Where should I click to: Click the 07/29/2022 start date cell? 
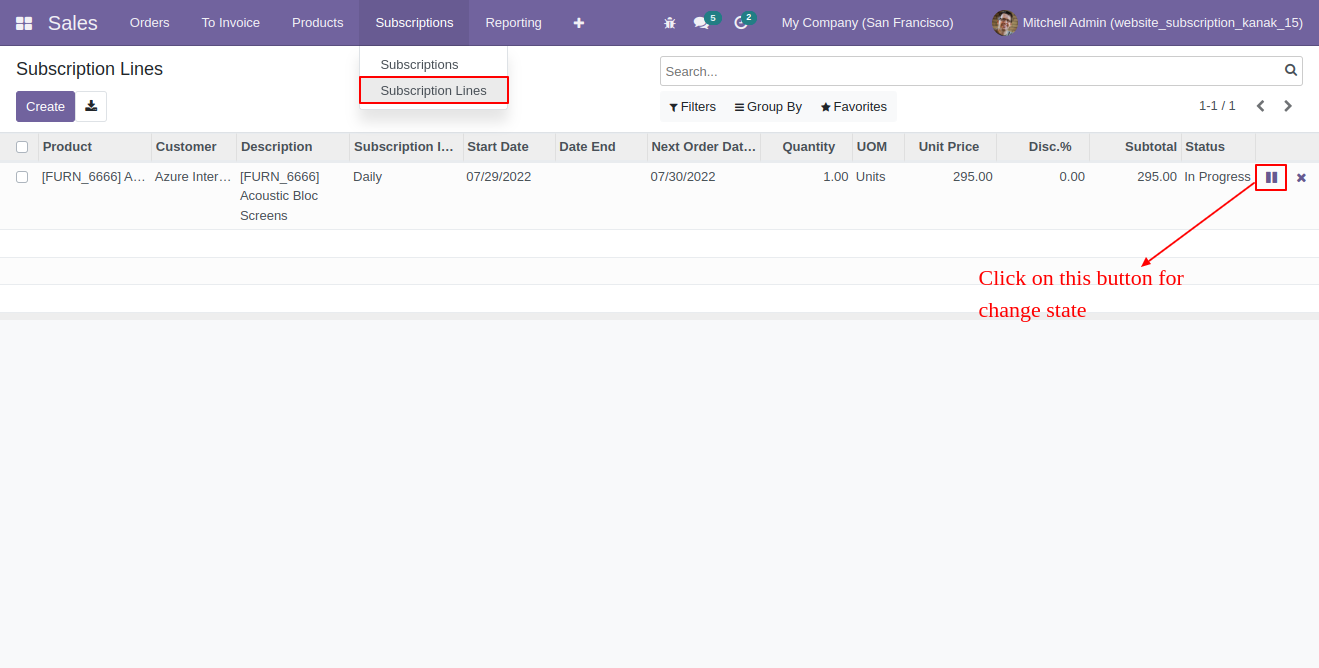(499, 177)
